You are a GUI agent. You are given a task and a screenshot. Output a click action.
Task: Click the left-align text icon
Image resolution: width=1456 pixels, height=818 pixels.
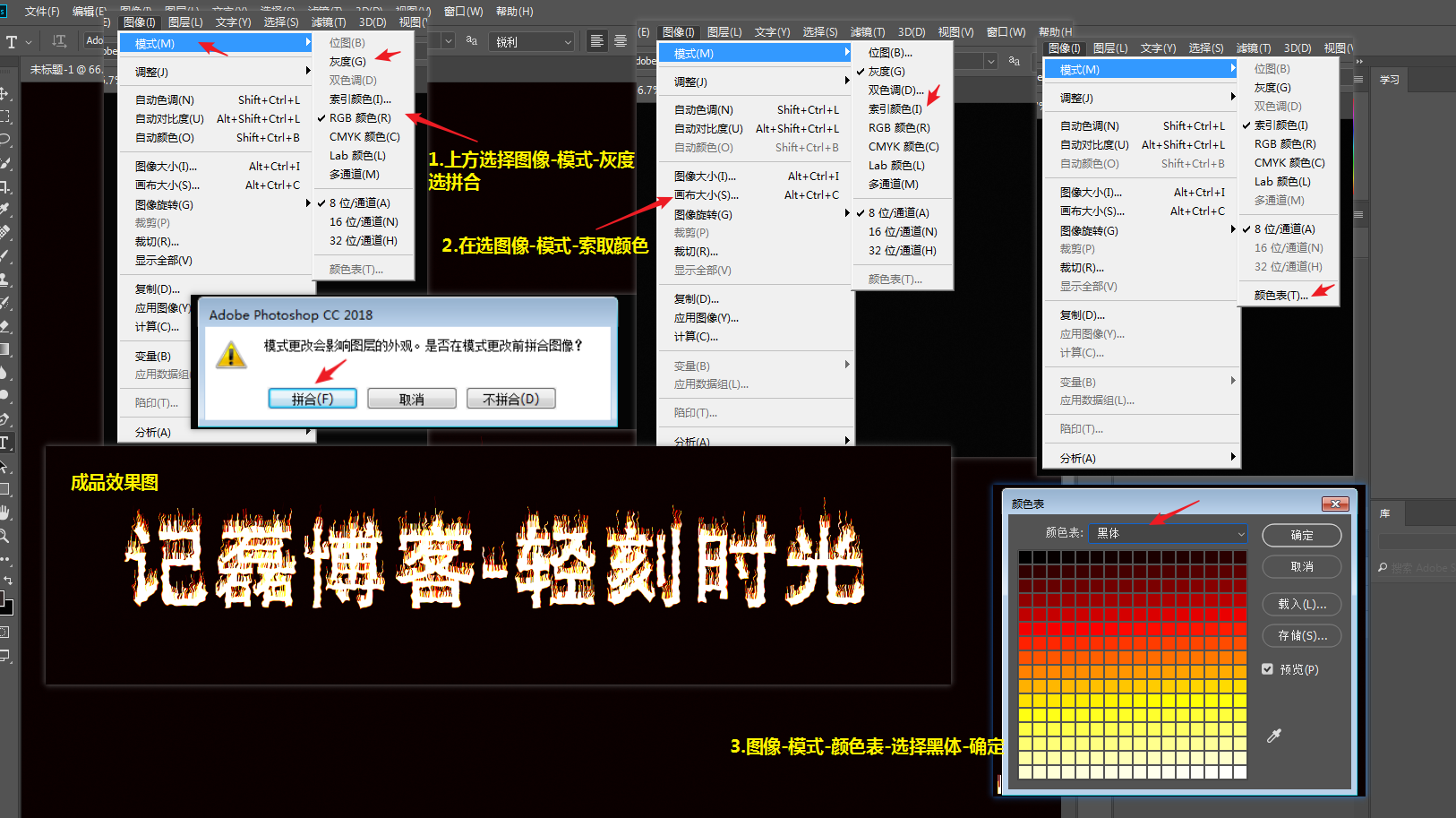pyautogui.click(x=596, y=41)
